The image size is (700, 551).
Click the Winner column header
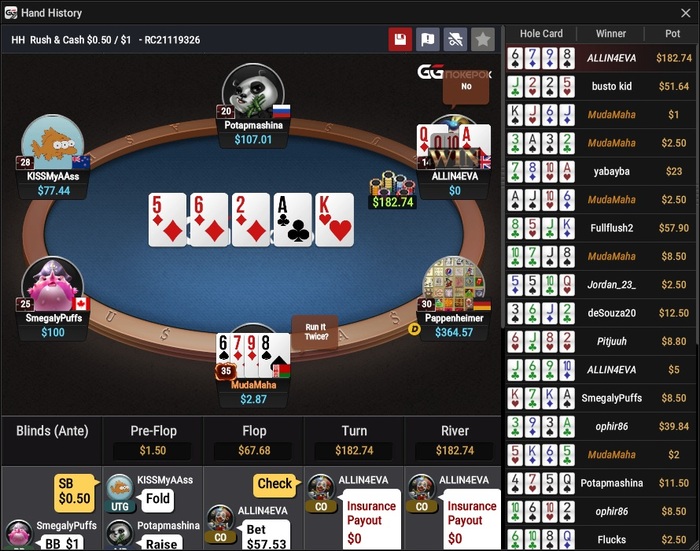point(611,33)
